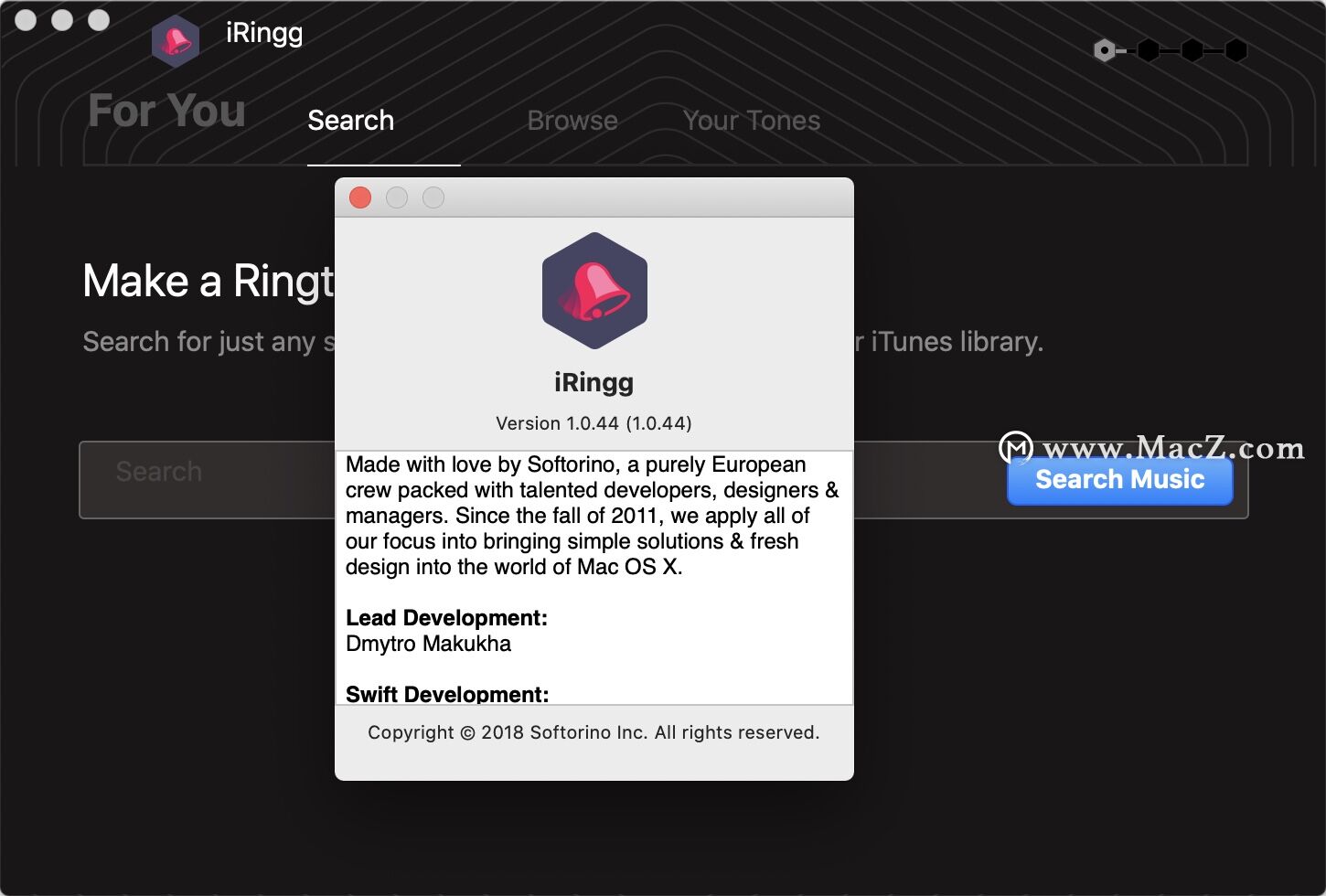Click the Make a Ringt heading in main window
Screen dimensions: 1326x896
coord(209,281)
